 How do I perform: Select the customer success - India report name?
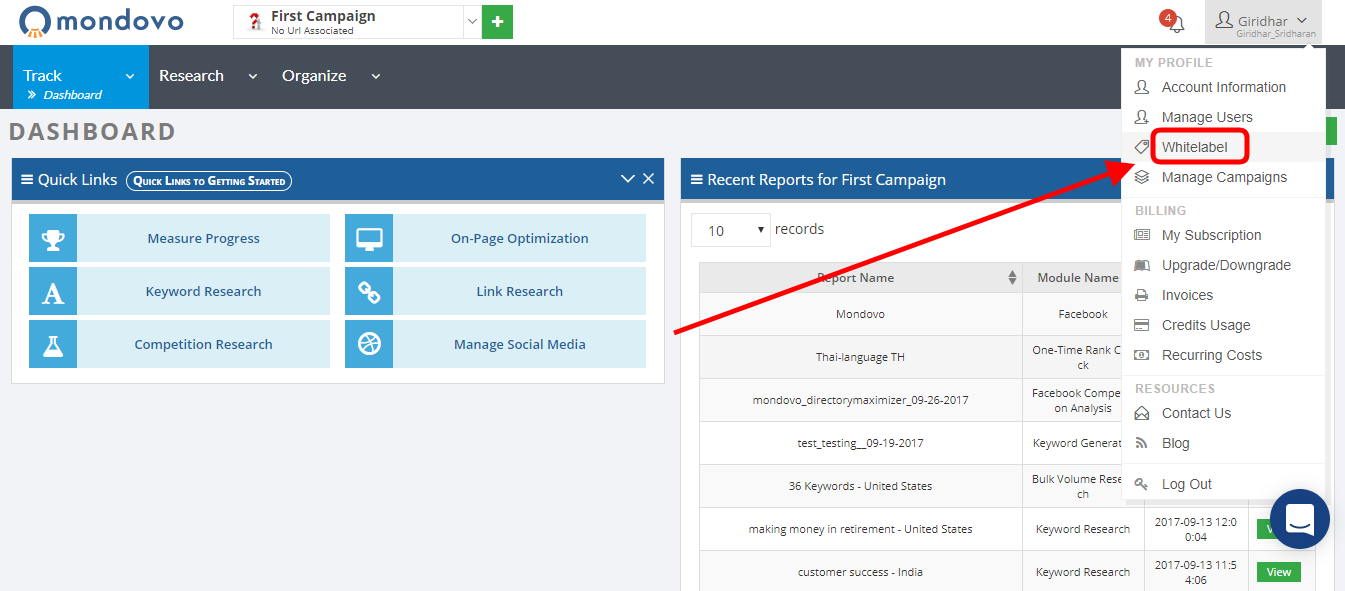(x=860, y=572)
